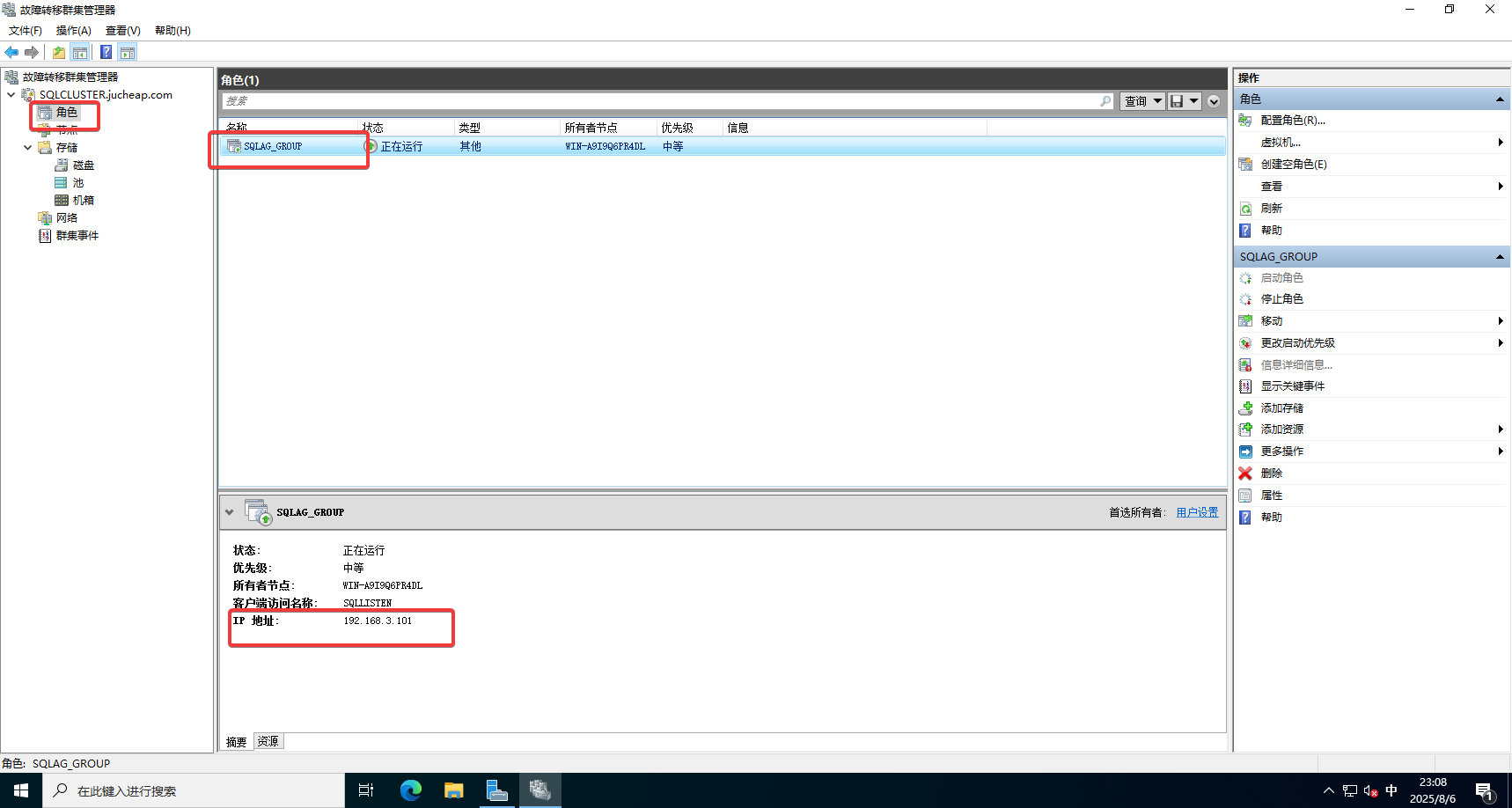Click the Failover Cluster Manager taskbar icon
Image resolution: width=1512 pixels, height=808 pixels.
(540, 790)
